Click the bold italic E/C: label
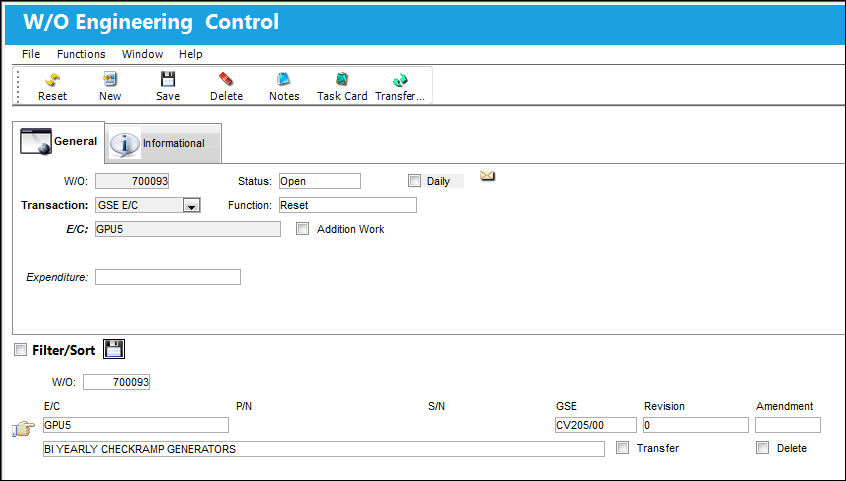Viewport: 846px width, 481px height. click(77, 229)
